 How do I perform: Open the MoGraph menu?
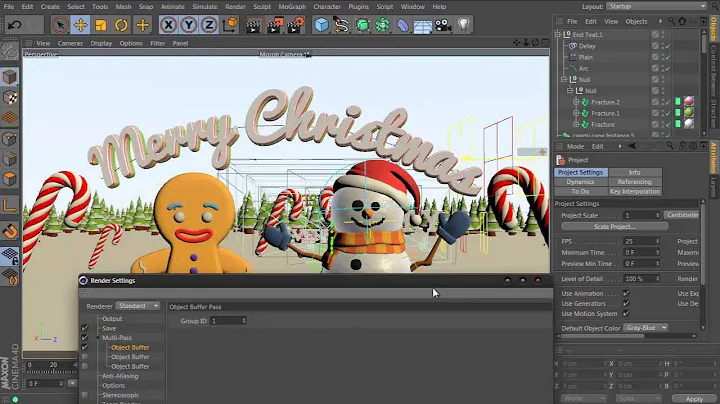click(x=292, y=6)
